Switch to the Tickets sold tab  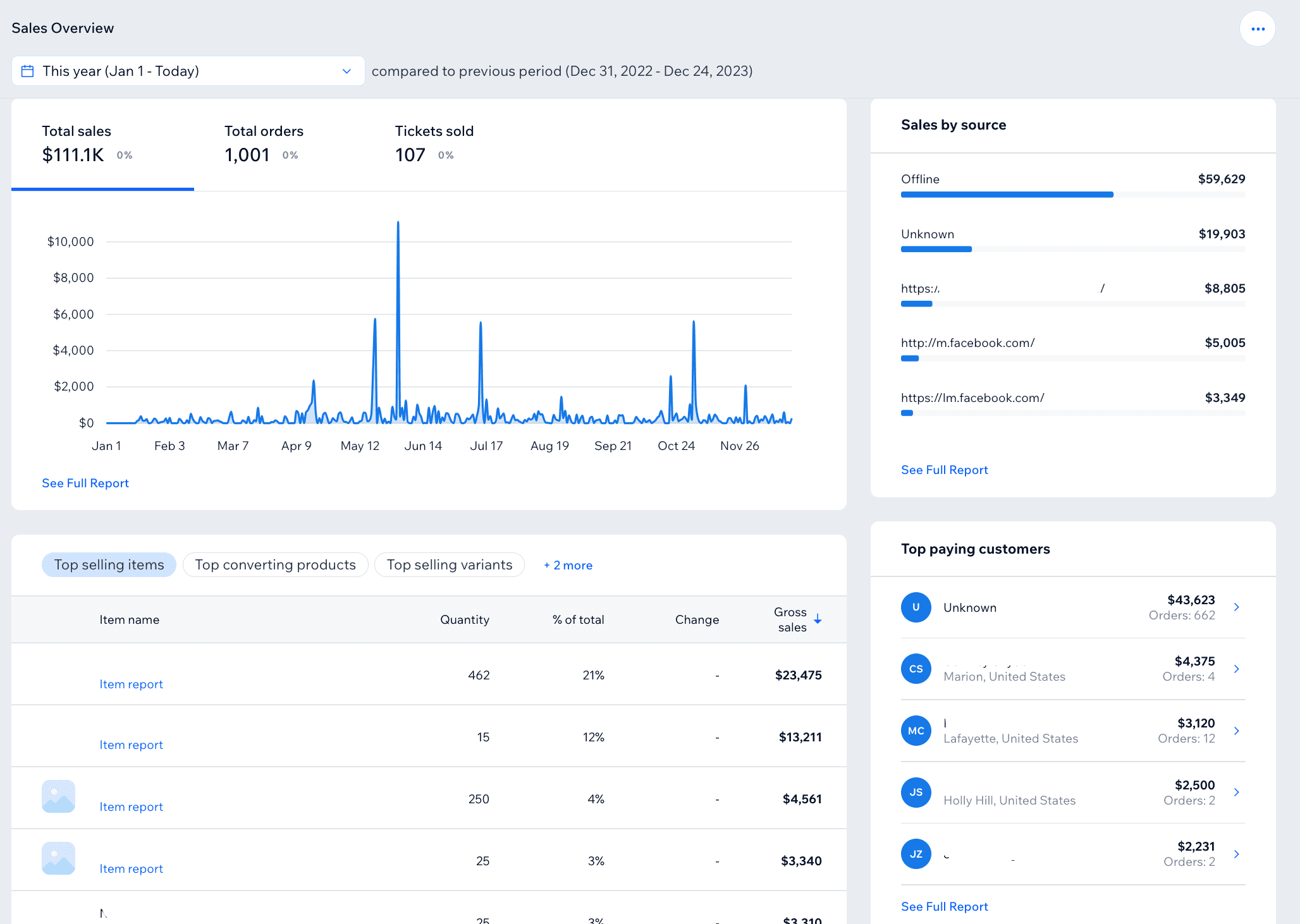pyautogui.click(x=434, y=144)
